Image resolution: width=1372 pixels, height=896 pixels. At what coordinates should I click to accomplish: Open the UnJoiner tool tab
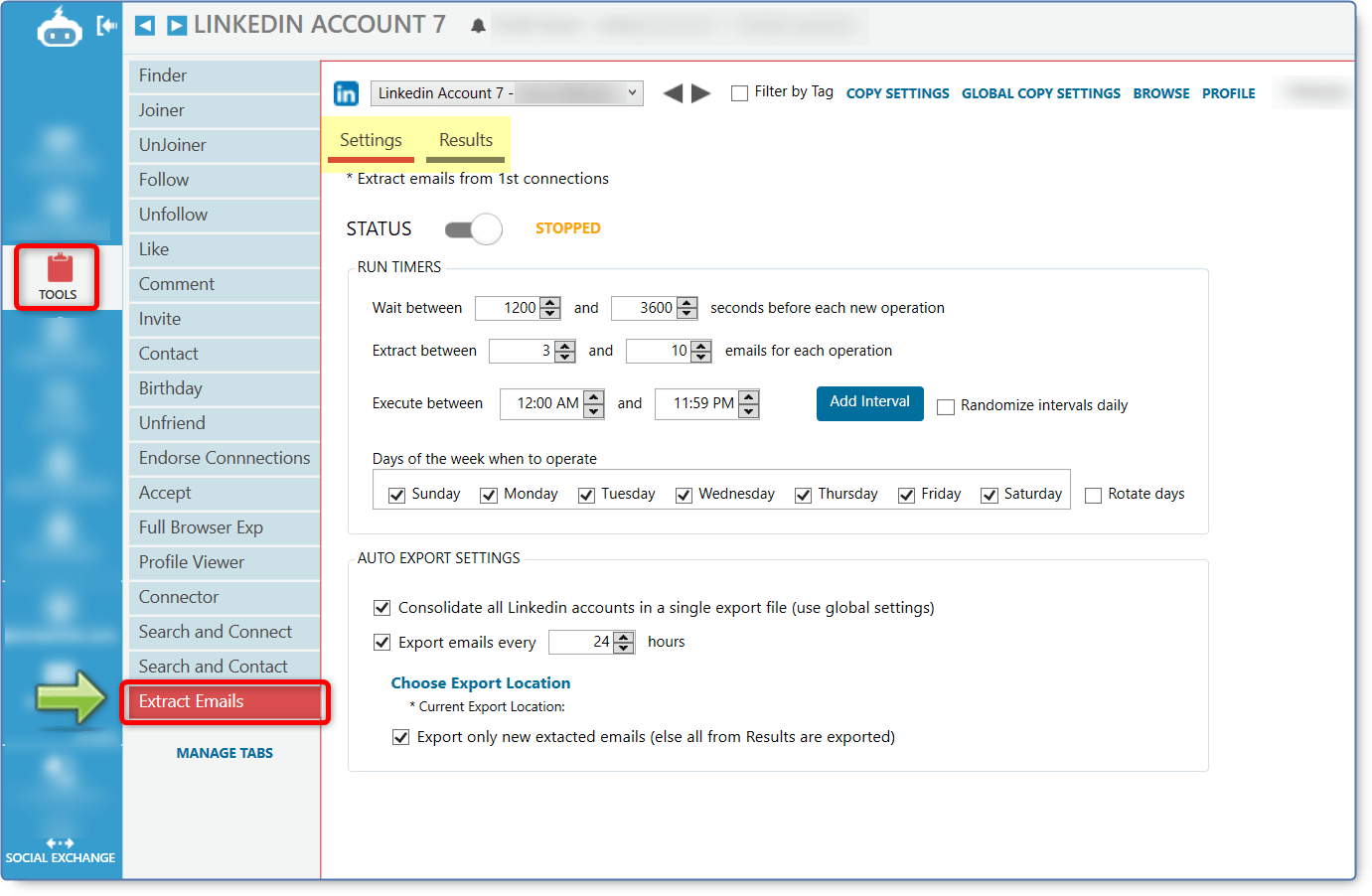(x=225, y=146)
